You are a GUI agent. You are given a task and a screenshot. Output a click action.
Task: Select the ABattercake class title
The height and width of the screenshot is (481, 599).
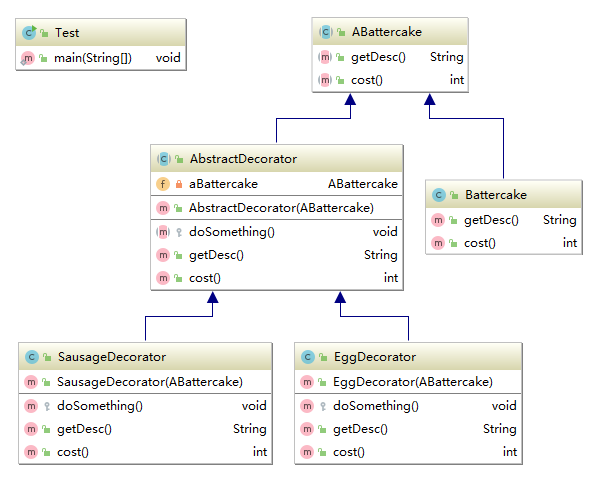(x=387, y=32)
